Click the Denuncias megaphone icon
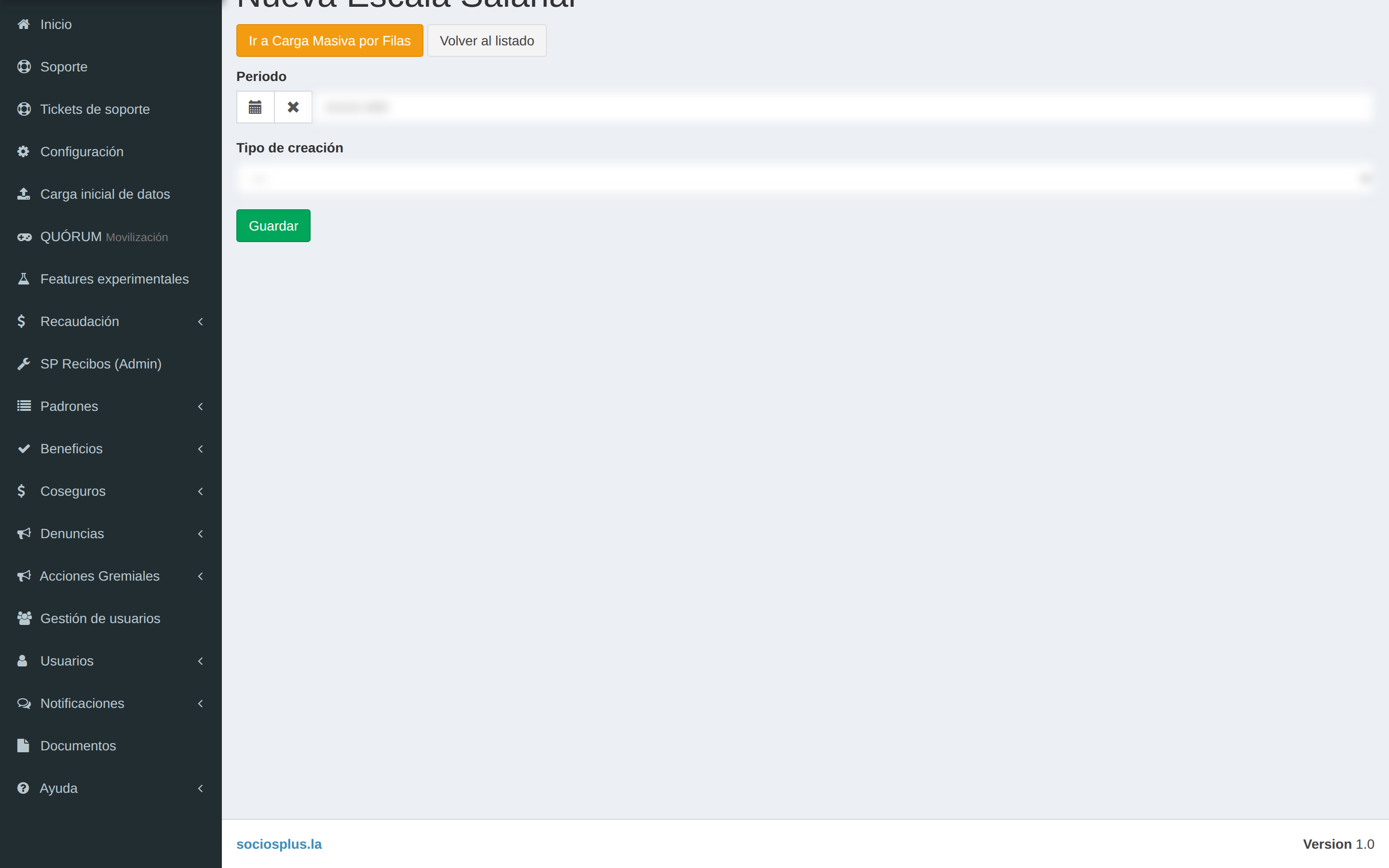The image size is (1389, 868). 24,534
